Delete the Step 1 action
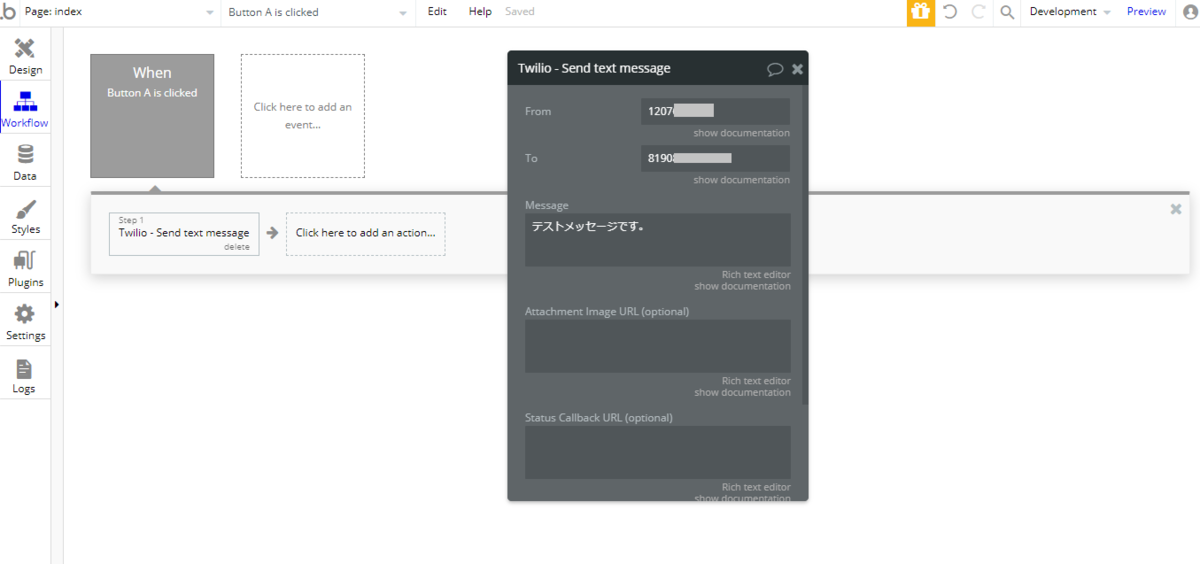 [x=237, y=247]
